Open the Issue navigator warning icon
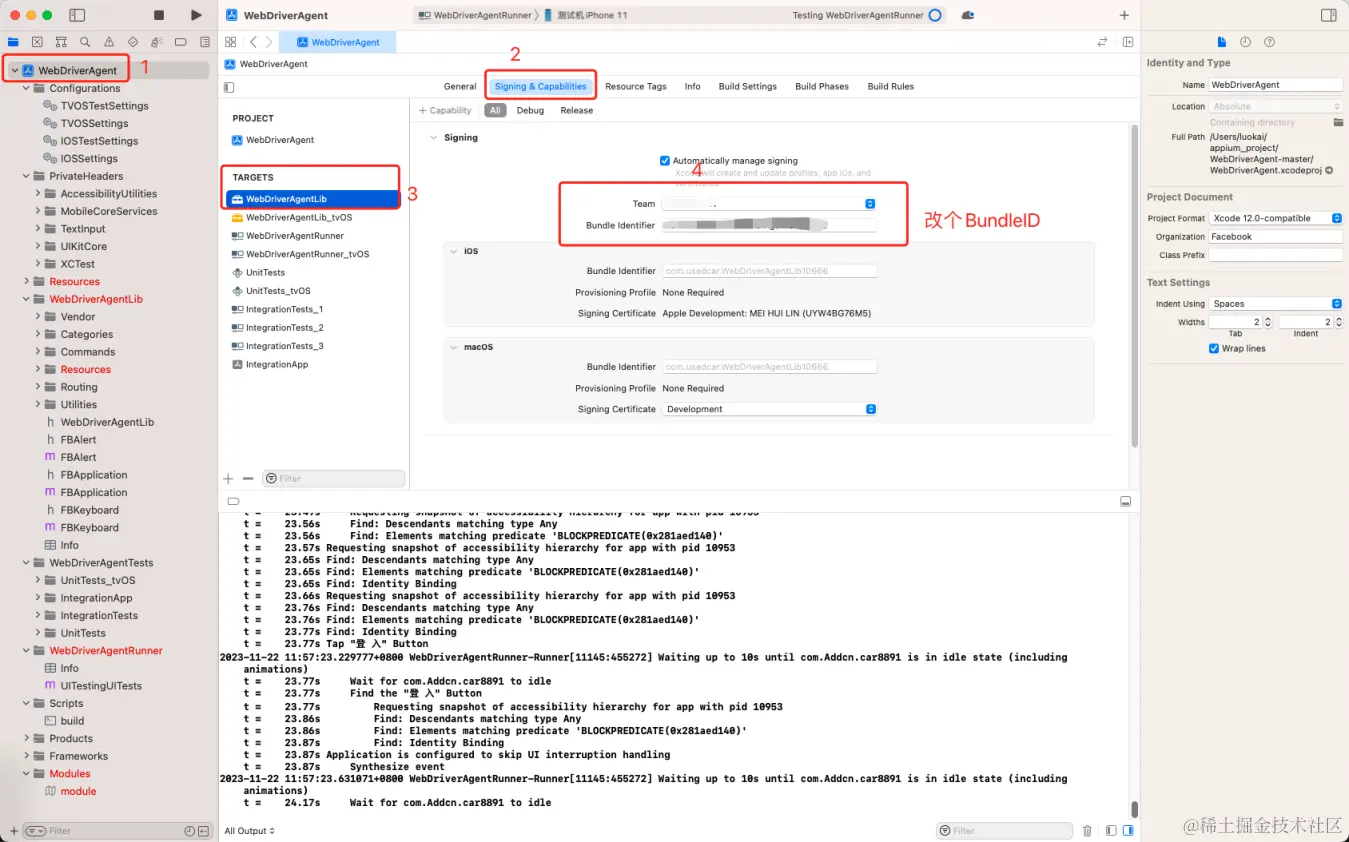The width and height of the screenshot is (1349, 842). point(109,42)
